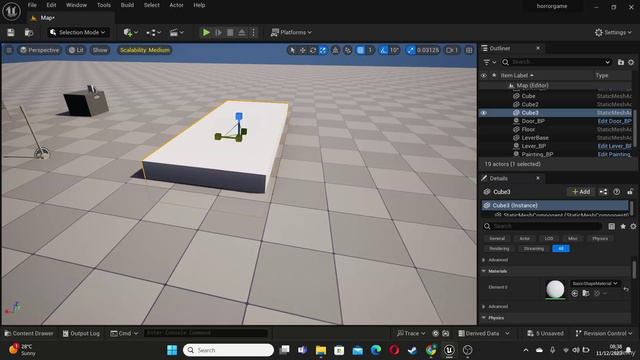Select Floor in the Outliner
640x360 pixels.
tap(528, 129)
